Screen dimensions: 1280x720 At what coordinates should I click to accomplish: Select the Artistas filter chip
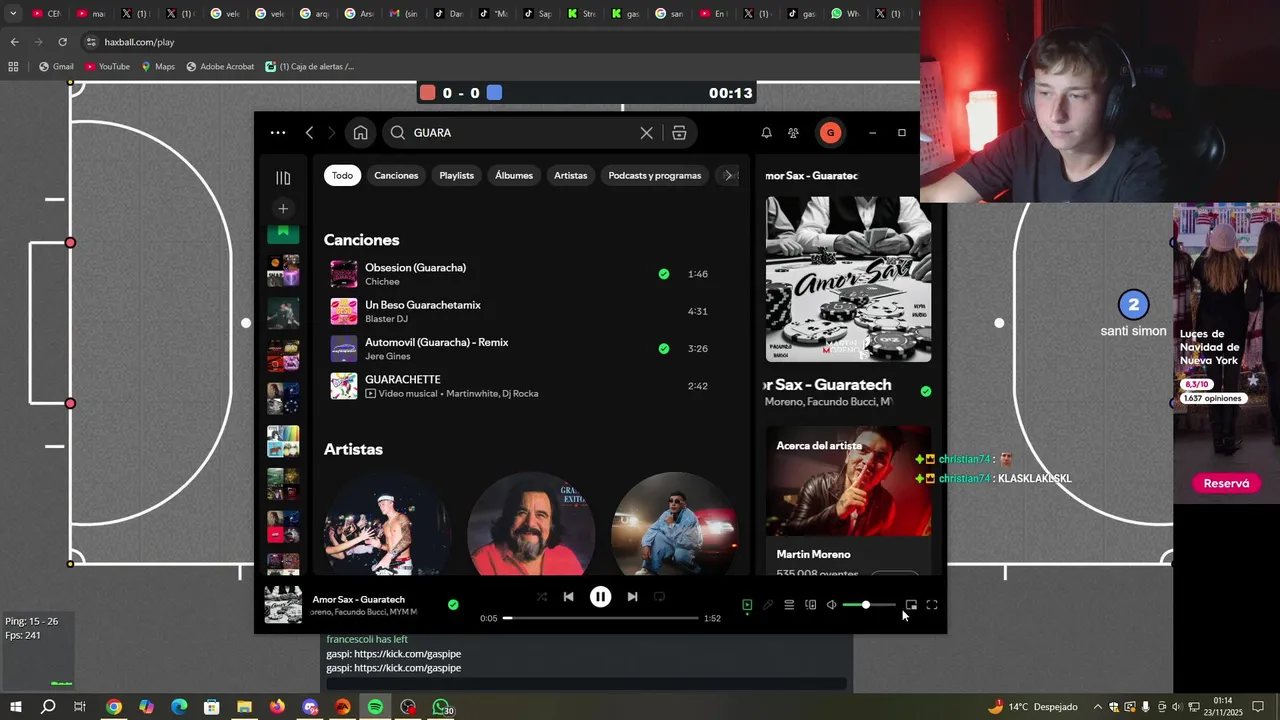(x=571, y=175)
